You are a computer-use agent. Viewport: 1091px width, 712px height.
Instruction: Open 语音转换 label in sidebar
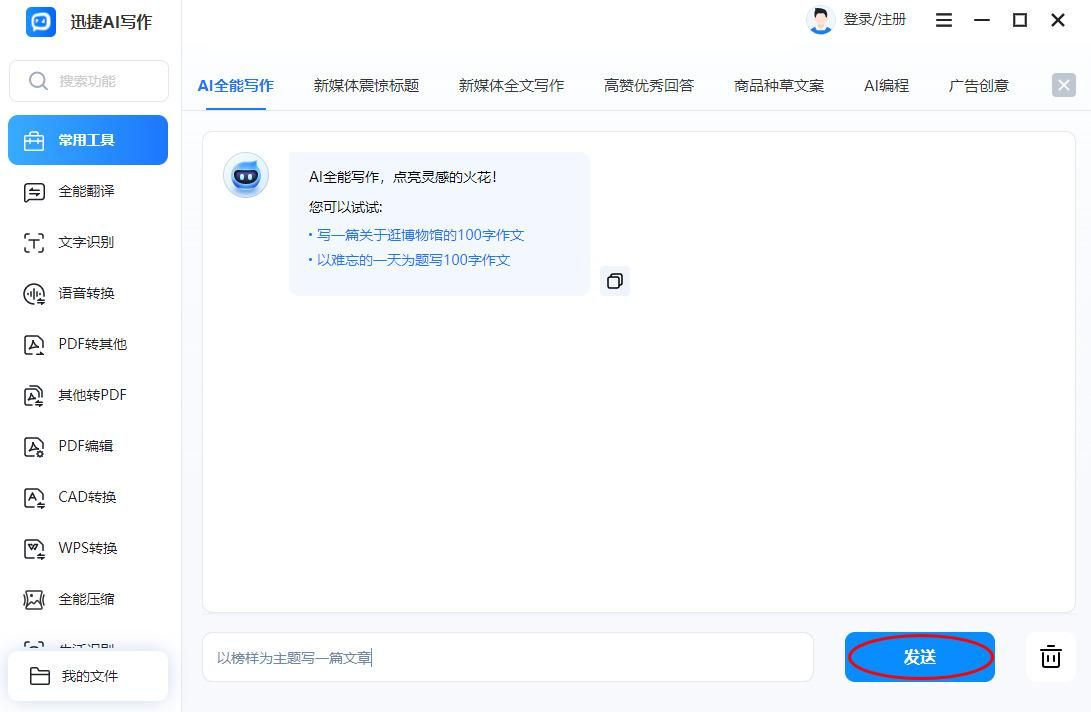(x=86, y=293)
